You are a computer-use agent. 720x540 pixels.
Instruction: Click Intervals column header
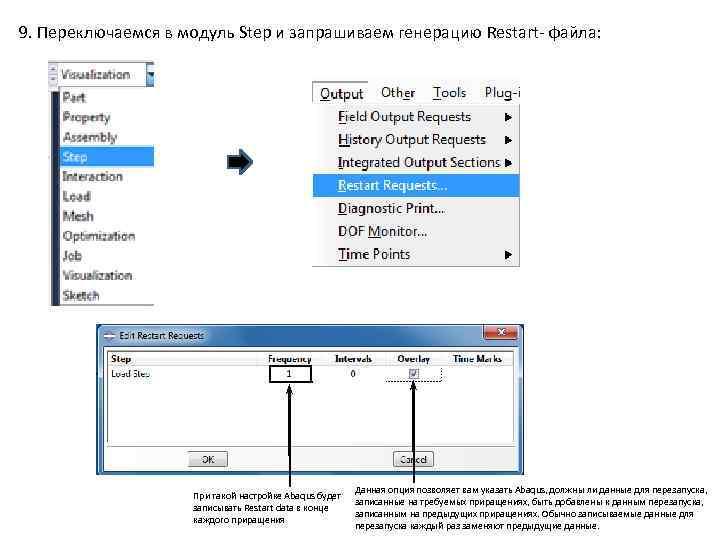click(353, 359)
